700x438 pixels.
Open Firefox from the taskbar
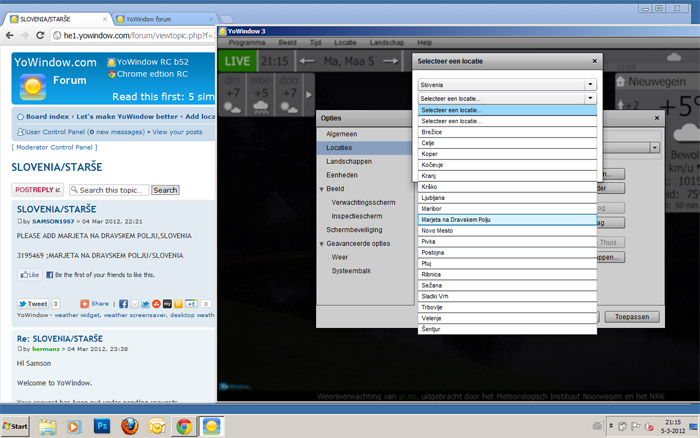pyautogui.click(x=129, y=426)
